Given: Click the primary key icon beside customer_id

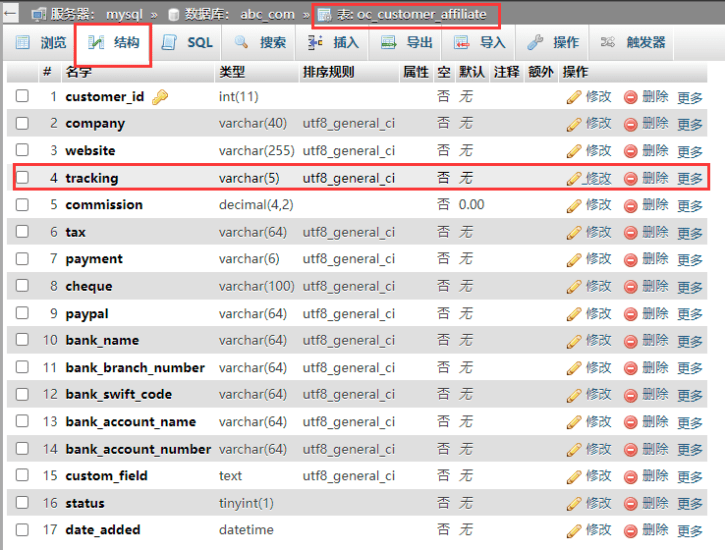Looking at the screenshot, I should pos(160,97).
